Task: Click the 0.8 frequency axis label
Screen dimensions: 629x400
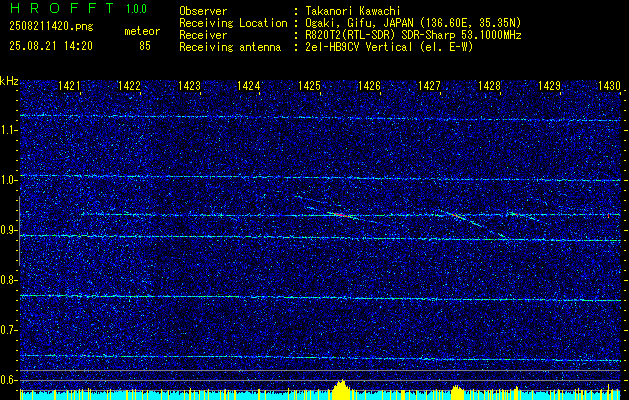Action: [8, 280]
